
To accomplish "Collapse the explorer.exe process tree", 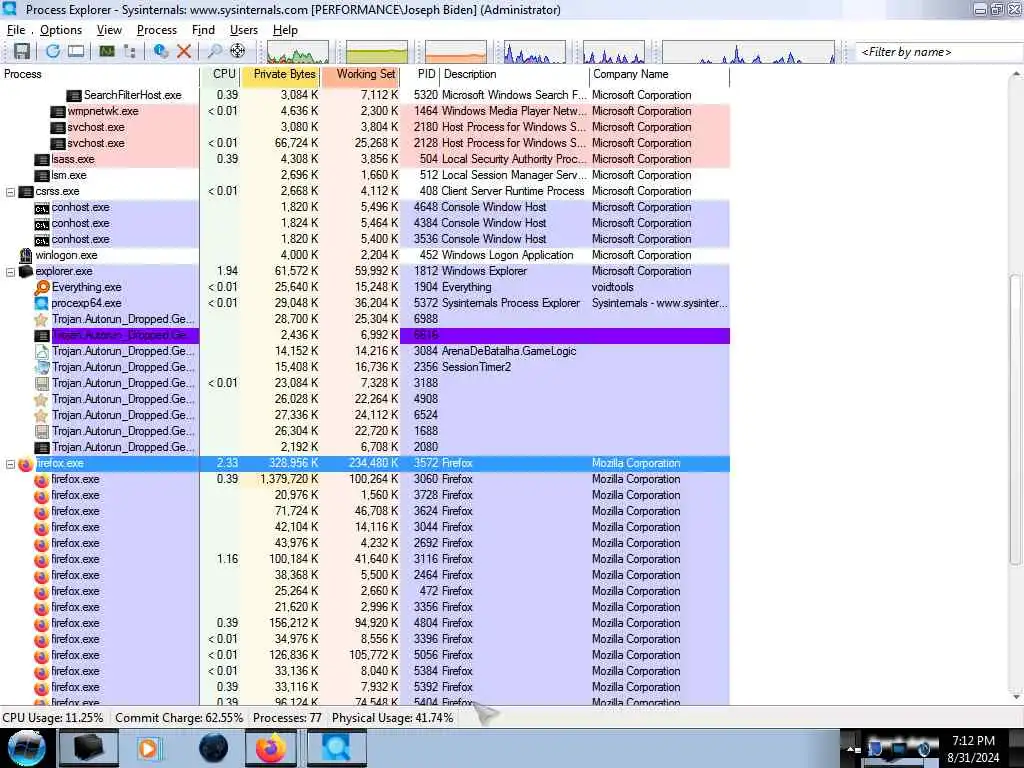I will coord(10,272).
